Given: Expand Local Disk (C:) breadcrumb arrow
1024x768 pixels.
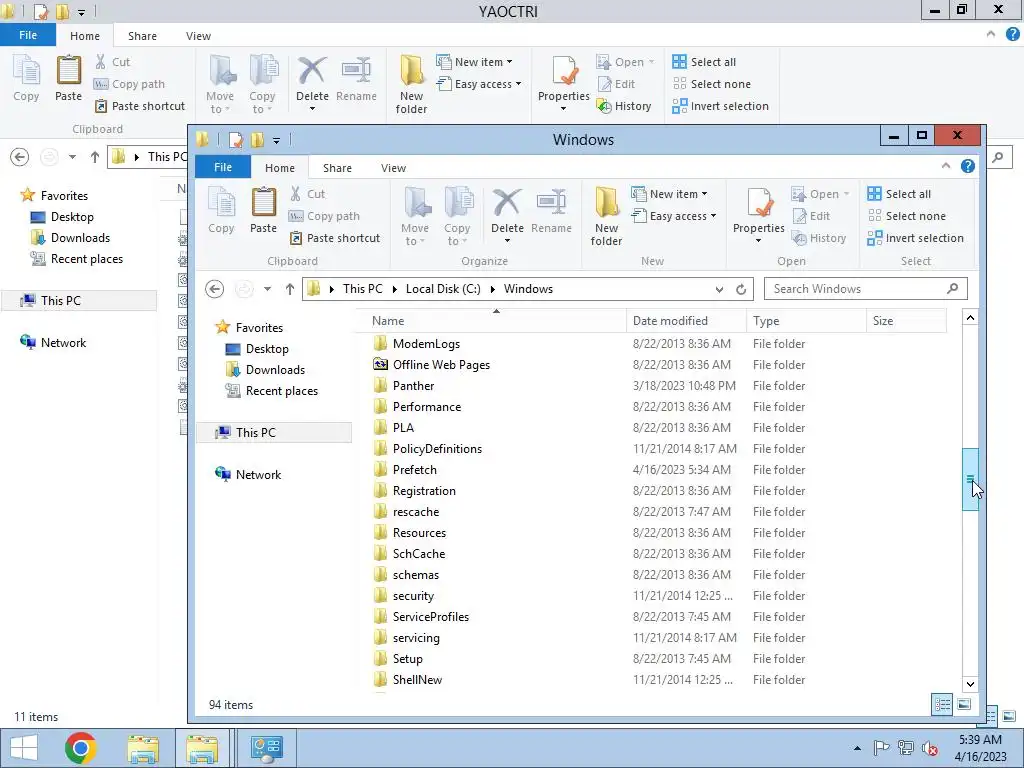Looking at the screenshot, I should pyautogui.click(x=492, y=289).
